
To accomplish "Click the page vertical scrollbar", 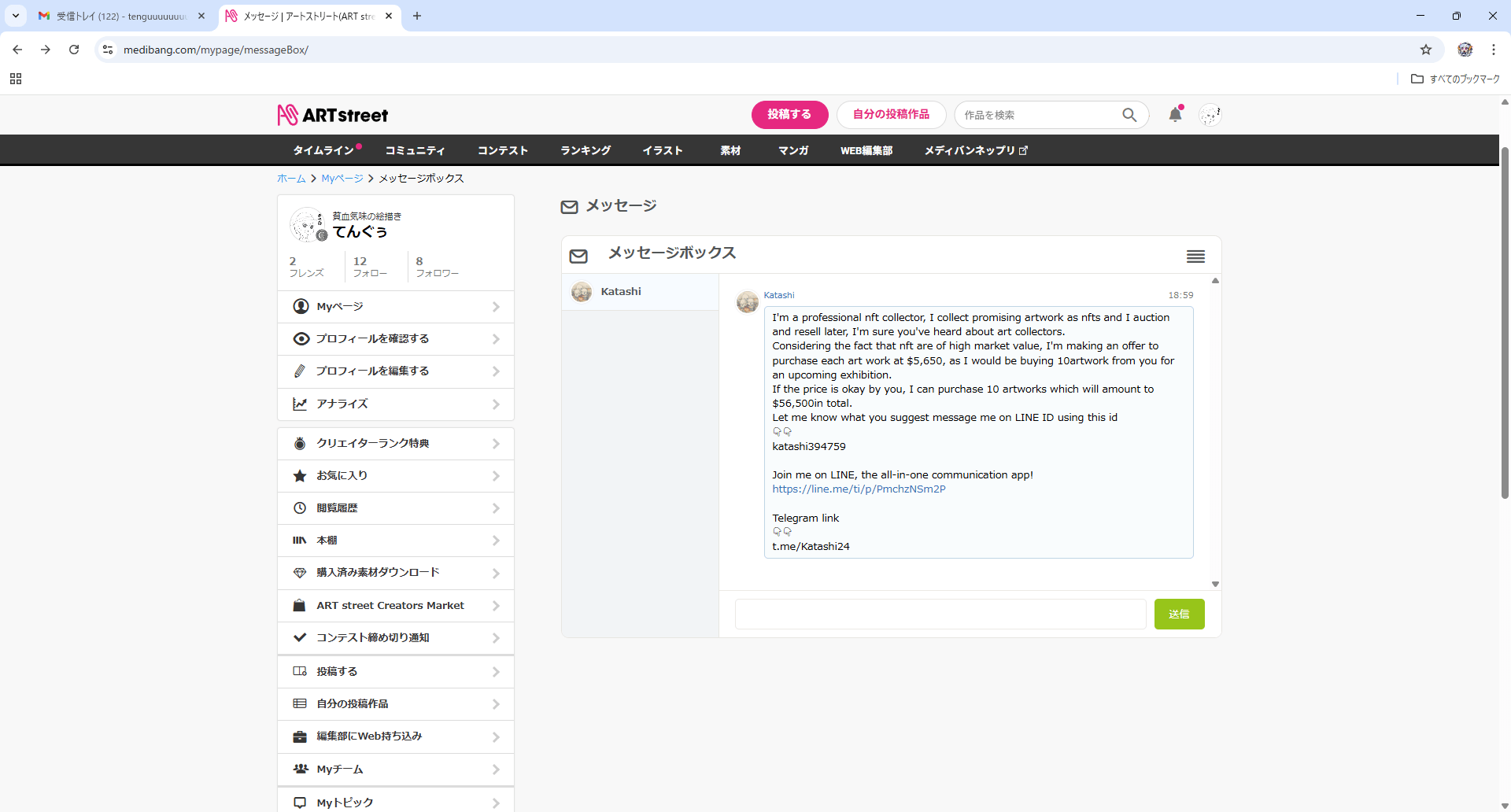I will click(x=1505, y=323).
